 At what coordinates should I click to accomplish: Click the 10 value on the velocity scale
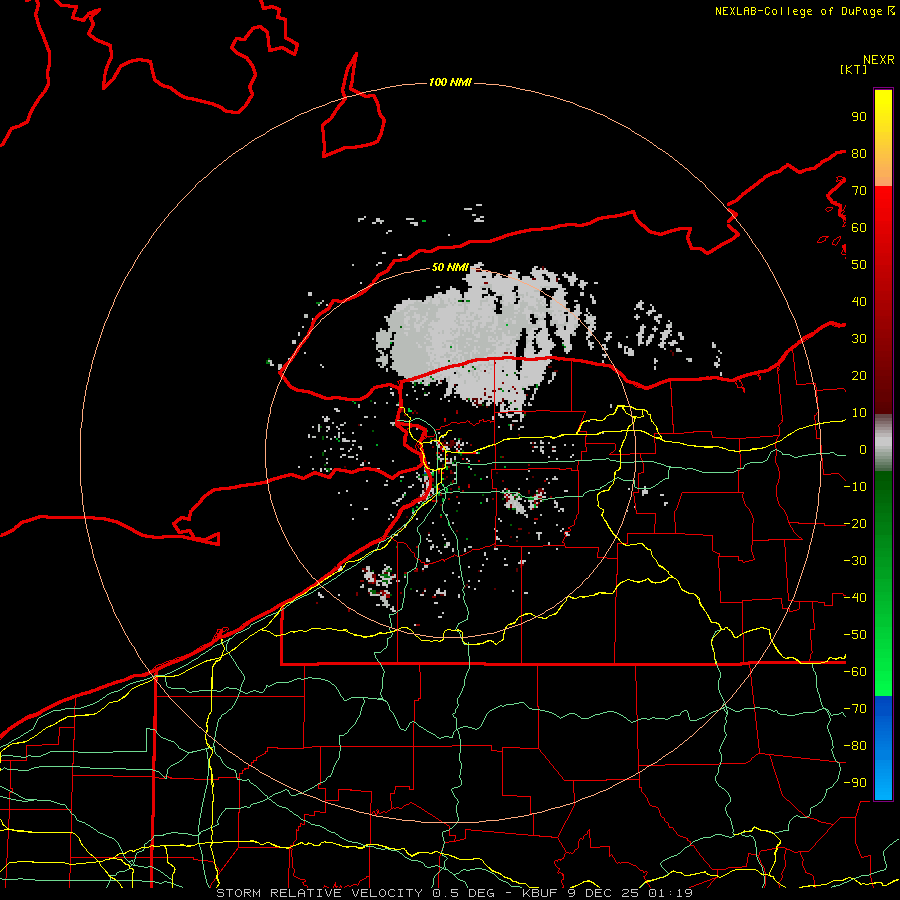(859, 413)
